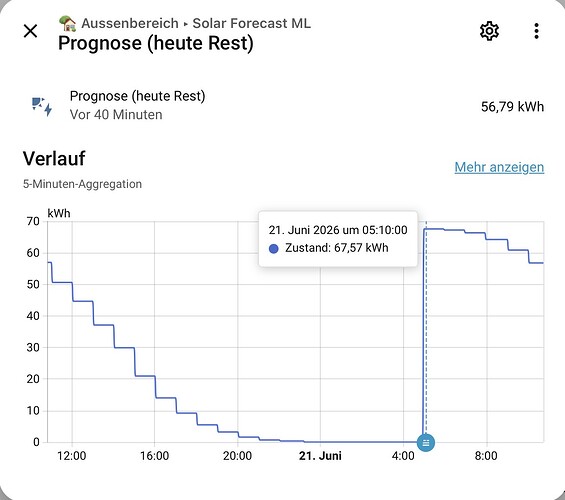Open entity settings gear icon
565x500 pixels.
tap(489, 31)
